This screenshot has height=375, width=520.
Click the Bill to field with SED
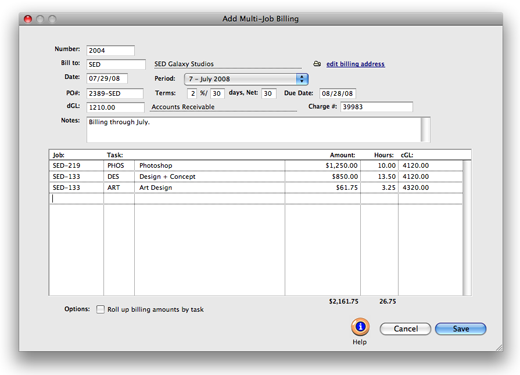[116, 65]
